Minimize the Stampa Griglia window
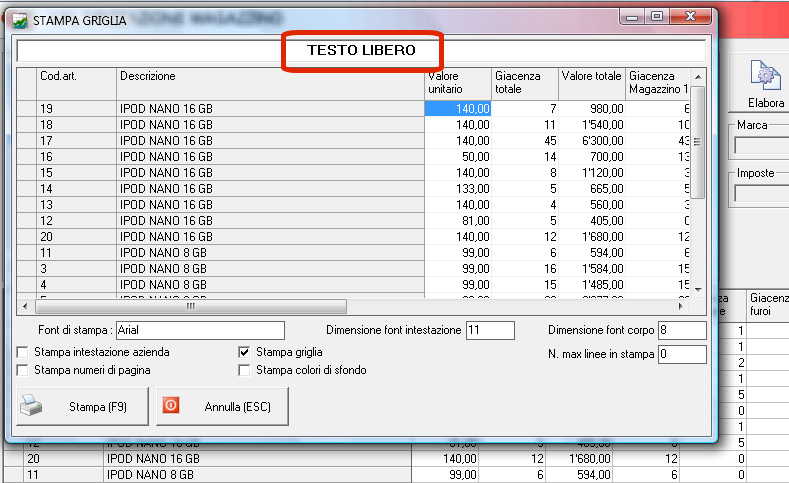 [632, 17]
